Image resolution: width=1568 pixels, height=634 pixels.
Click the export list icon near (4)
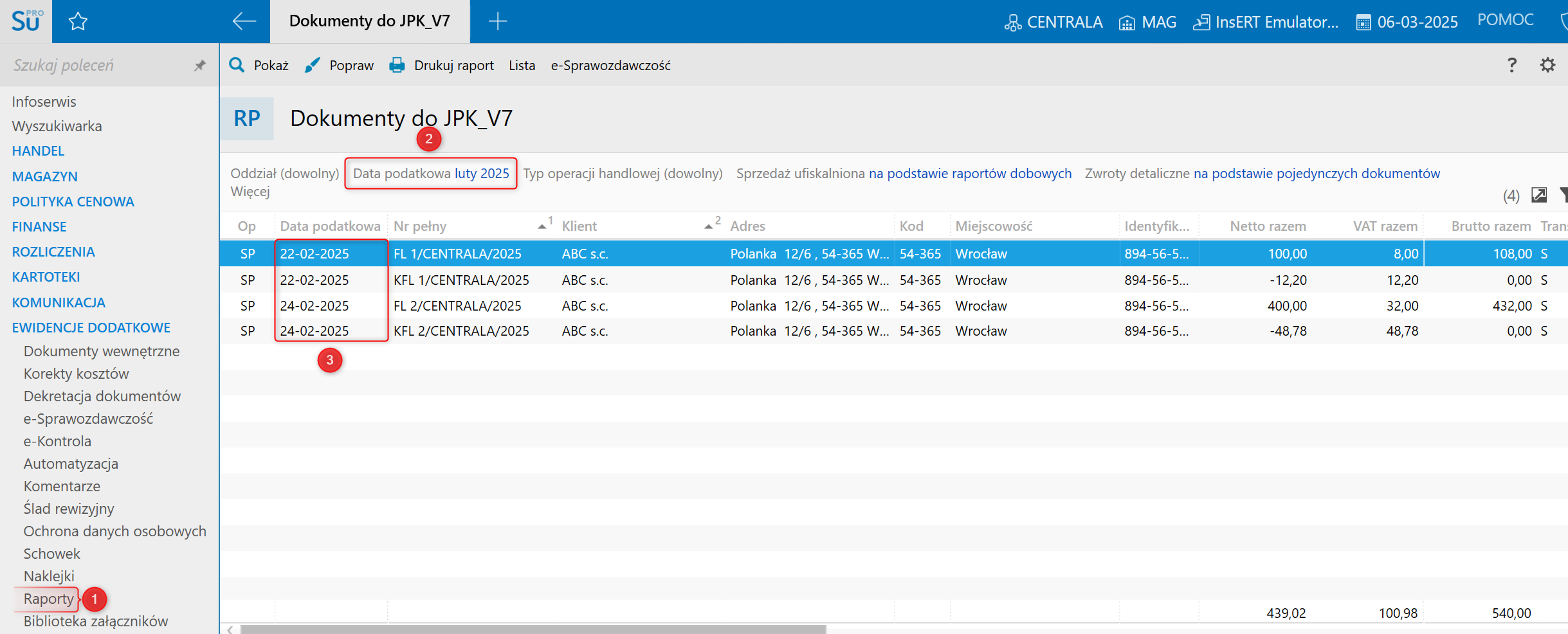coord(1539,195)
